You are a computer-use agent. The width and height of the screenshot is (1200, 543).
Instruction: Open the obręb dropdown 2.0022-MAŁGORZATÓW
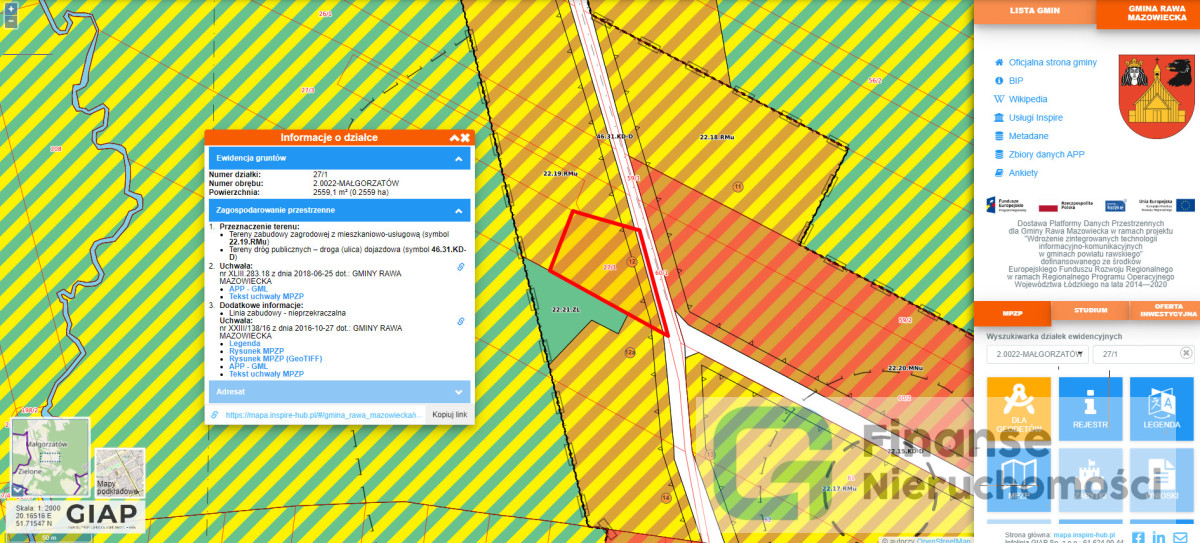pyautogui.click(x=1036, y=354)
